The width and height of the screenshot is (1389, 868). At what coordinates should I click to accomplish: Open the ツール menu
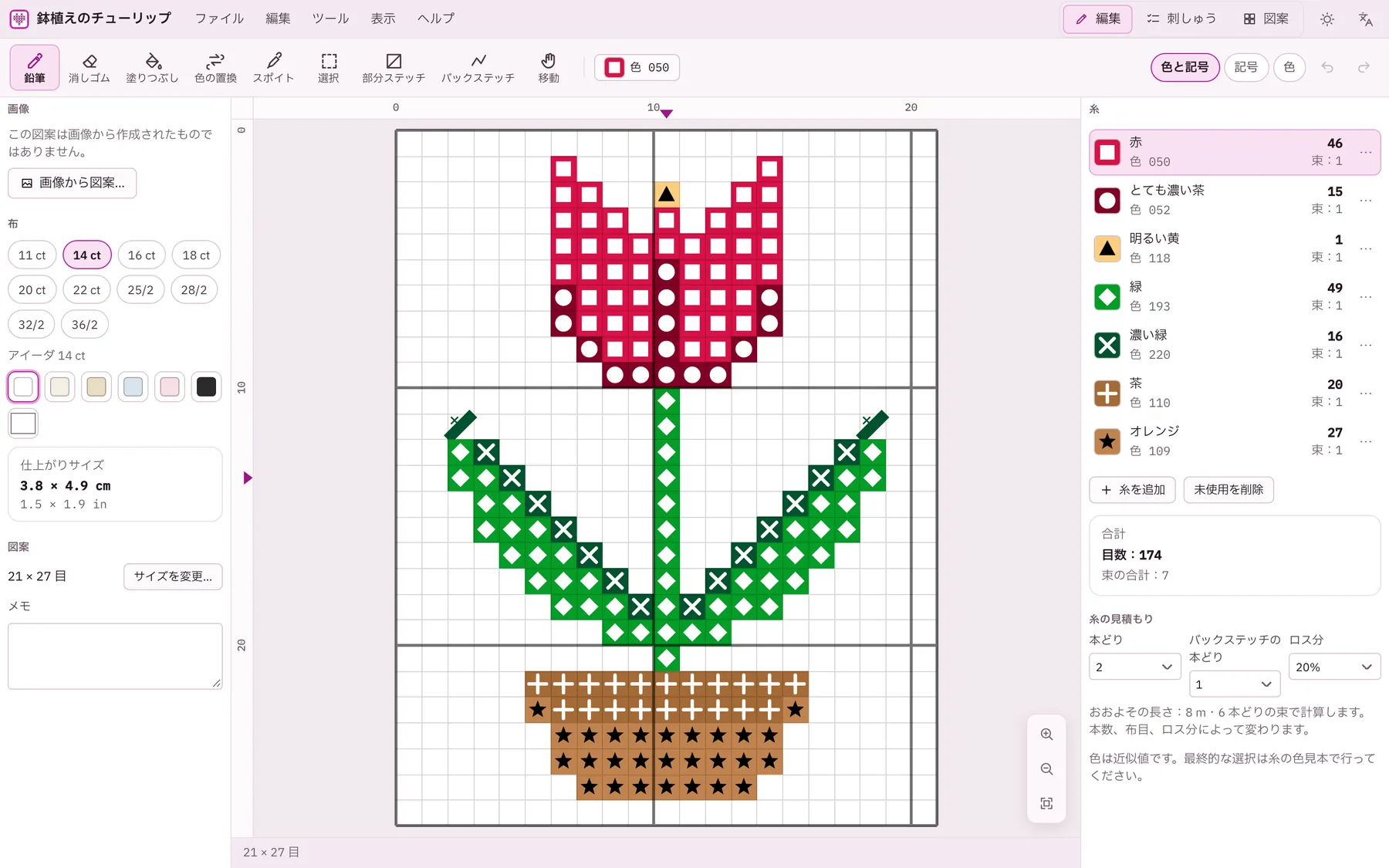pos(330,19)
